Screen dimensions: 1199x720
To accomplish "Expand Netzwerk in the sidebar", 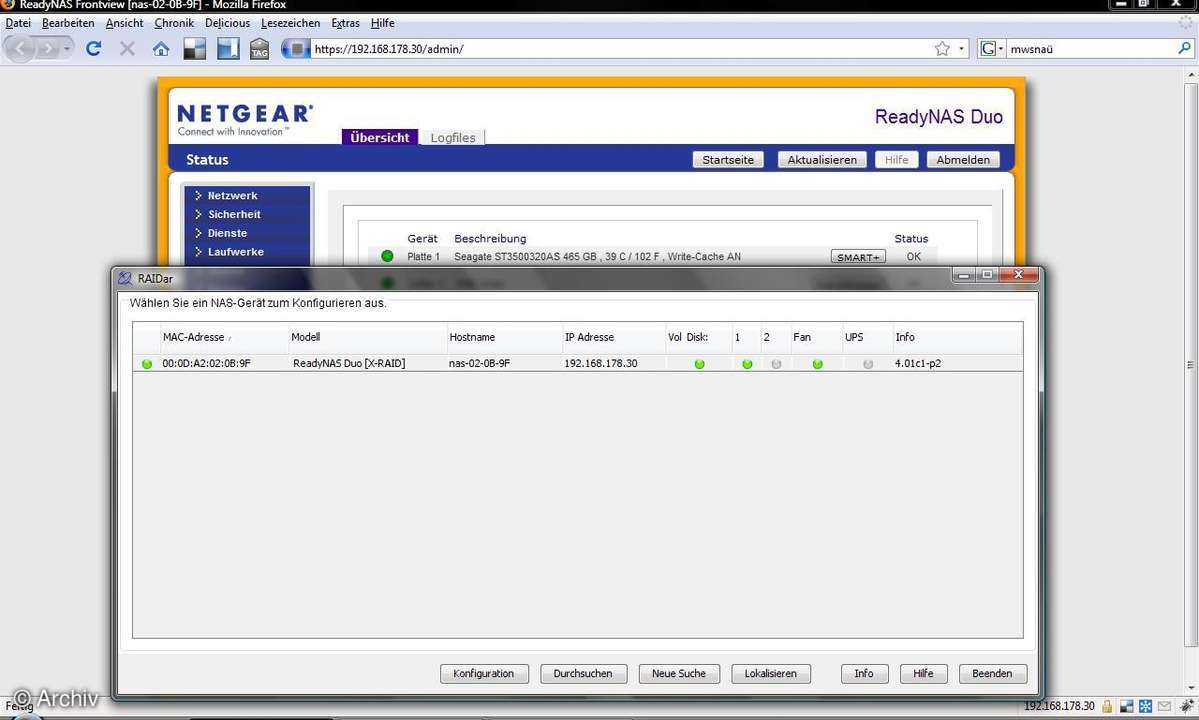I will coord(232,196).
